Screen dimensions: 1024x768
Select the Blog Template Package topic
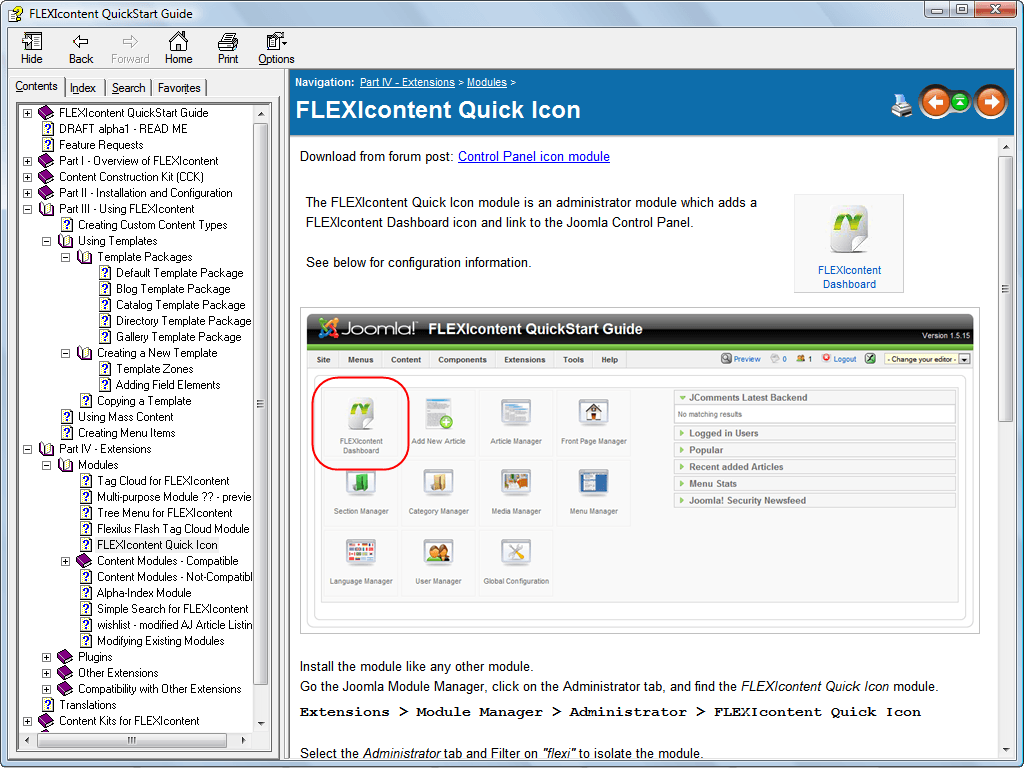coord(173,289)
